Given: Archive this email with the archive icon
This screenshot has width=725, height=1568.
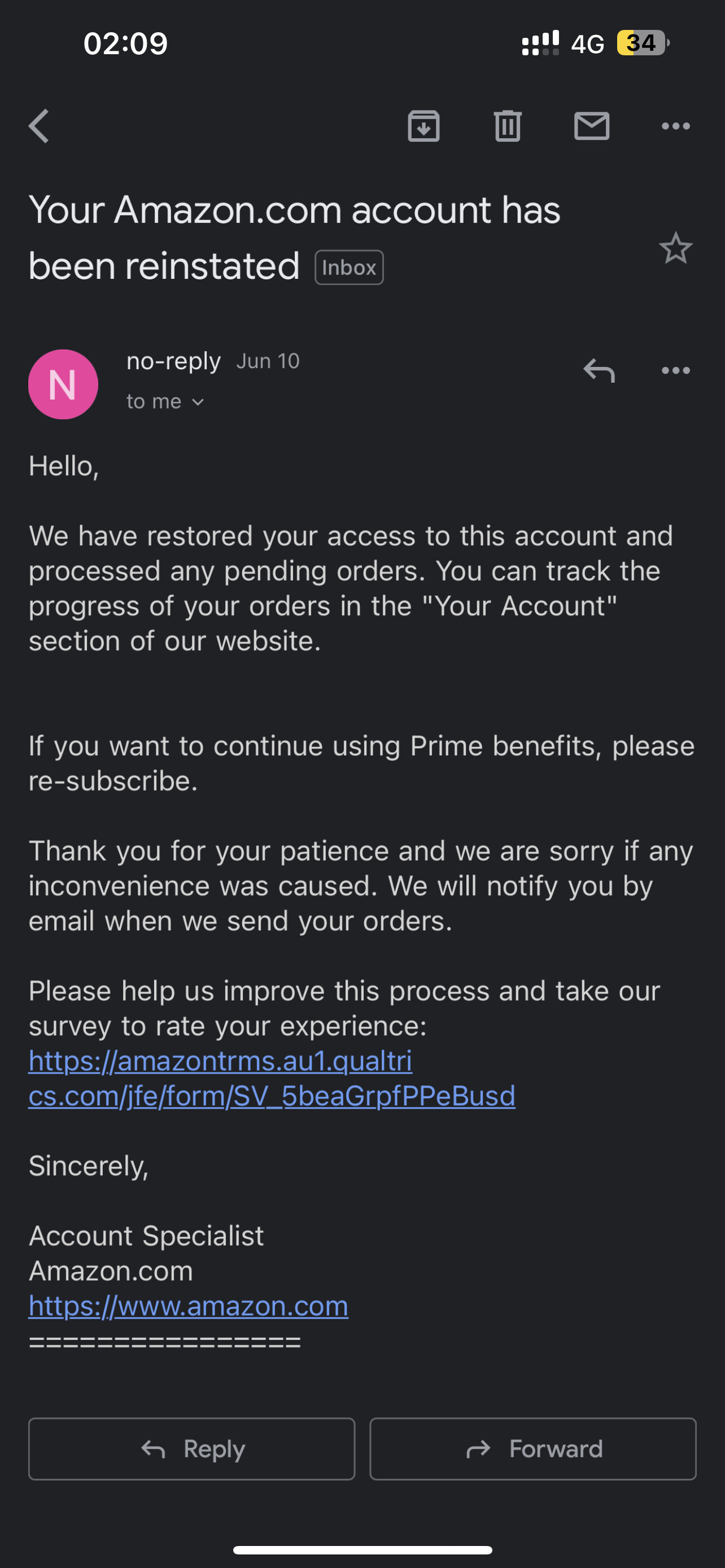Looking at the screenshot, I should pyautogui.click(x=423, y=126).
